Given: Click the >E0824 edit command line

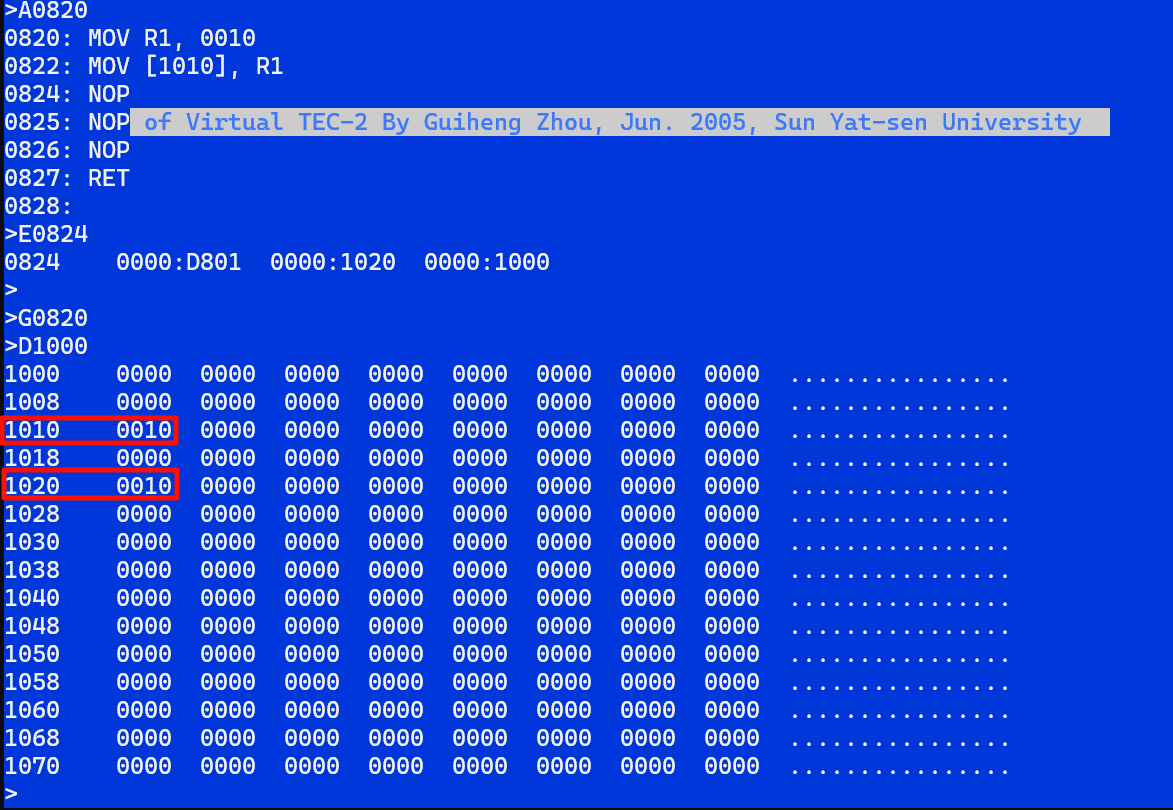Looking at the screenshot, I should click(46, 235).
